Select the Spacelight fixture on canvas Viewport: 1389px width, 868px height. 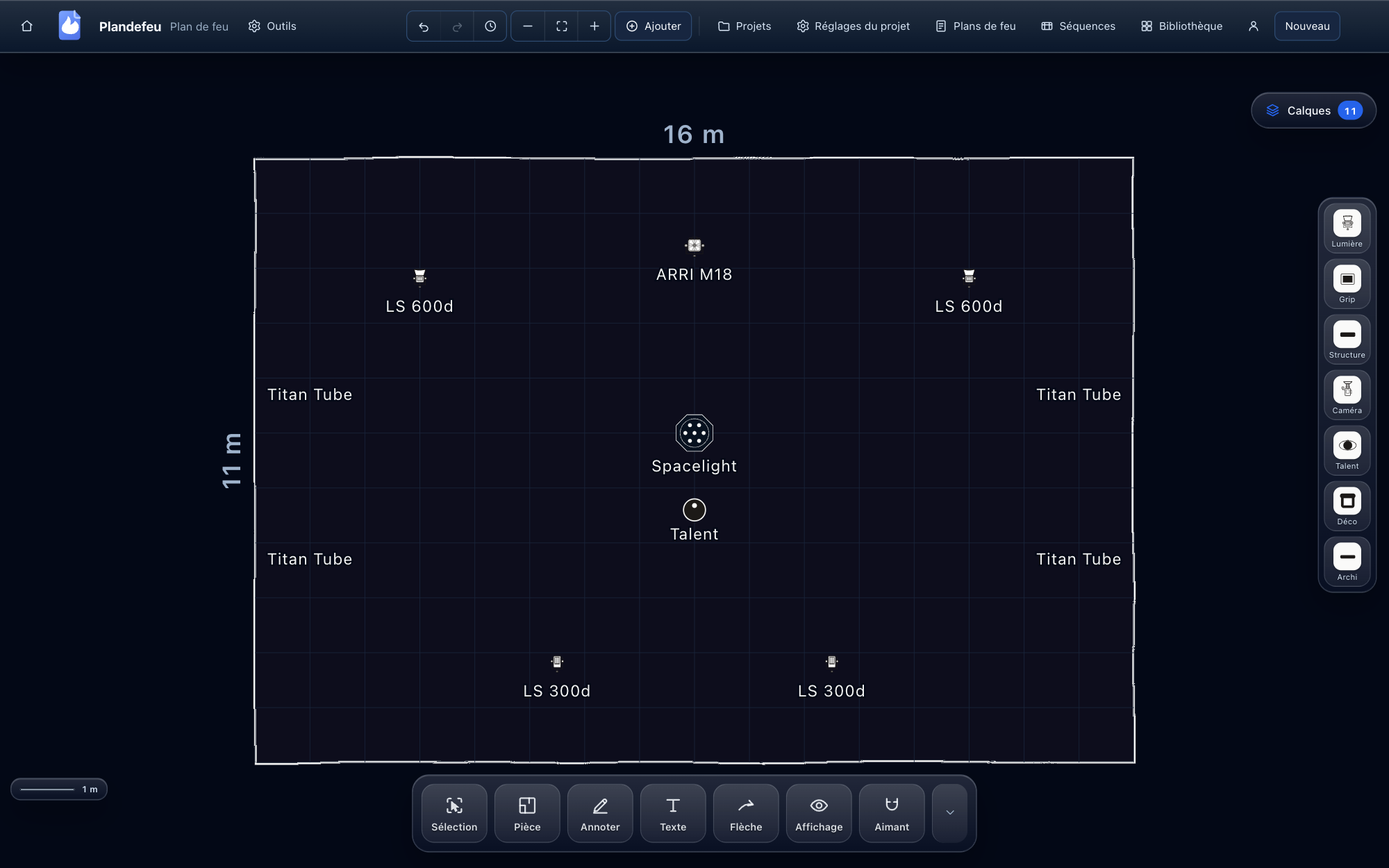pos(694,433)
